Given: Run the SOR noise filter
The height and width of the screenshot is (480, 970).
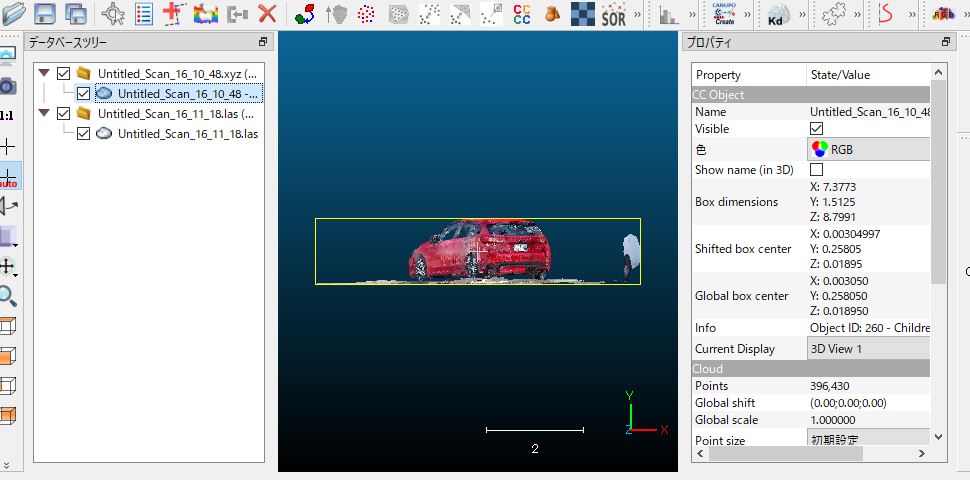Looking at the screenshot, I should [x=613, y=14].
